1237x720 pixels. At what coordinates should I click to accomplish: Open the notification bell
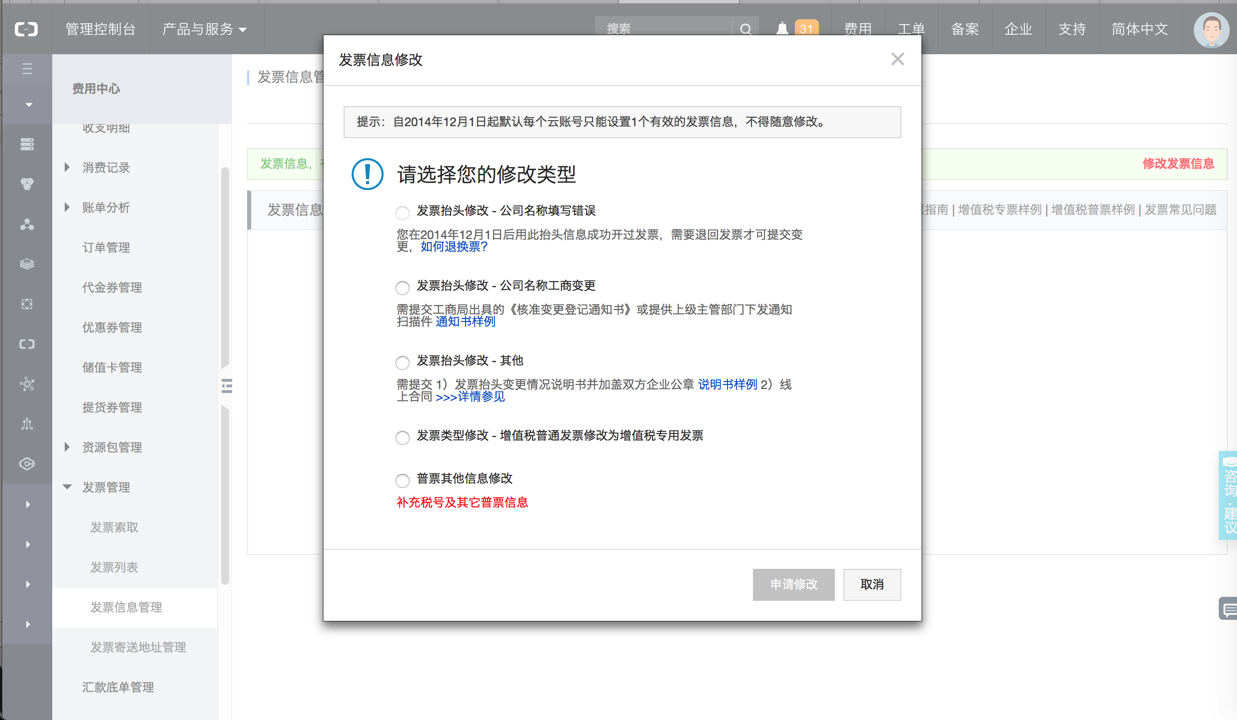(782, 29)
